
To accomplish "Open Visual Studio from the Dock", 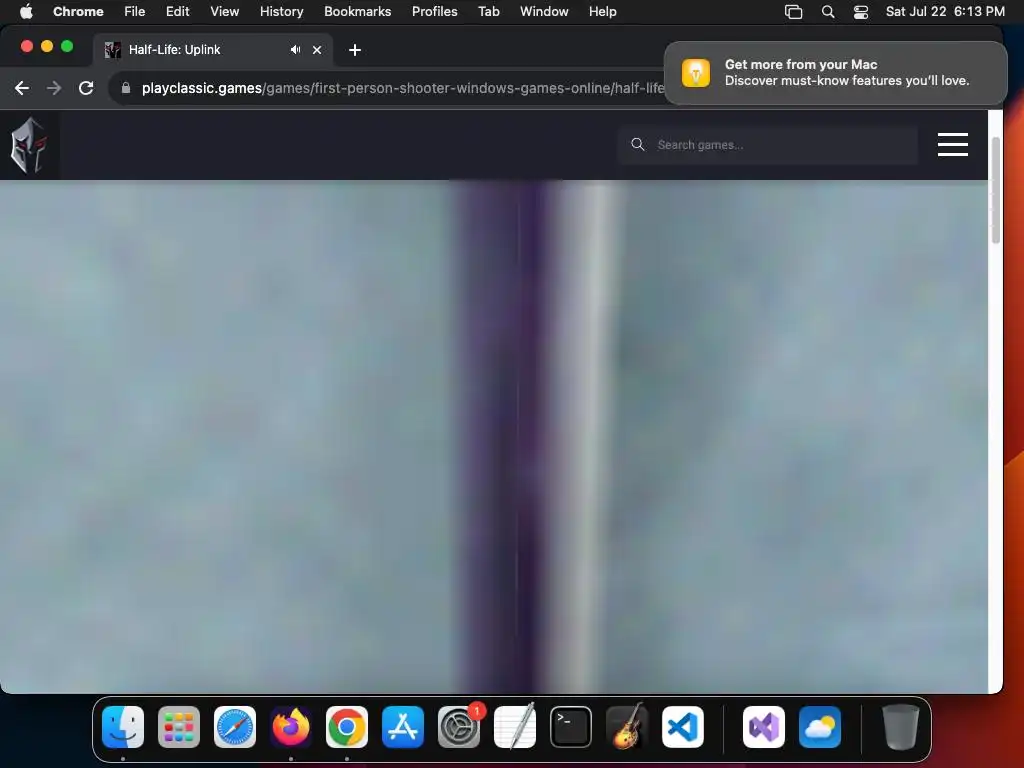I will 763,727.
